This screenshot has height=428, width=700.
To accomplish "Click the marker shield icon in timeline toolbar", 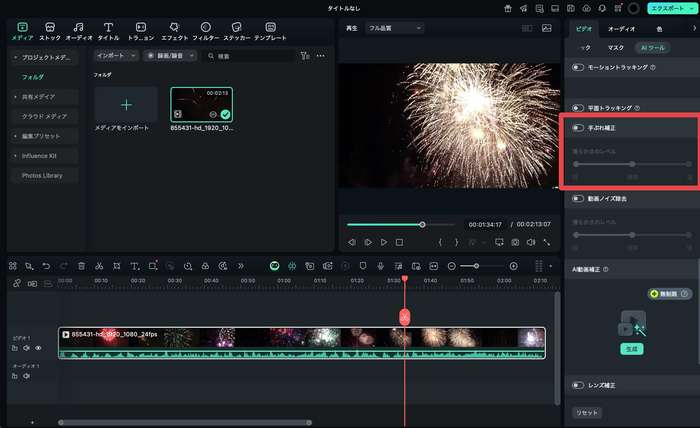I will pyautogui.click(x=363, y=266).
